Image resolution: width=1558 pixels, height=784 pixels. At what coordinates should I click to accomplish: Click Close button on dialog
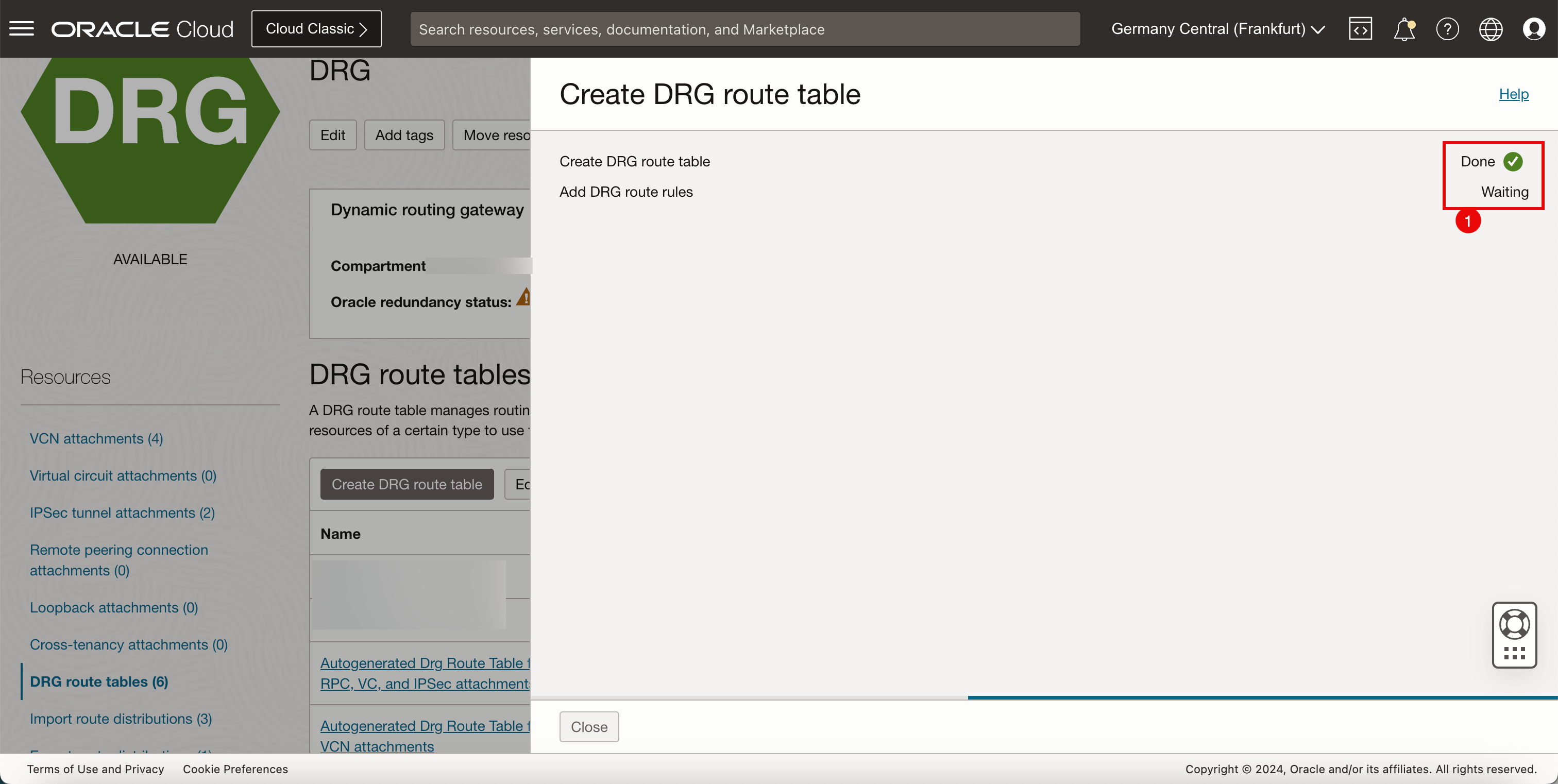pyautogui.click(x=589, y=726)
